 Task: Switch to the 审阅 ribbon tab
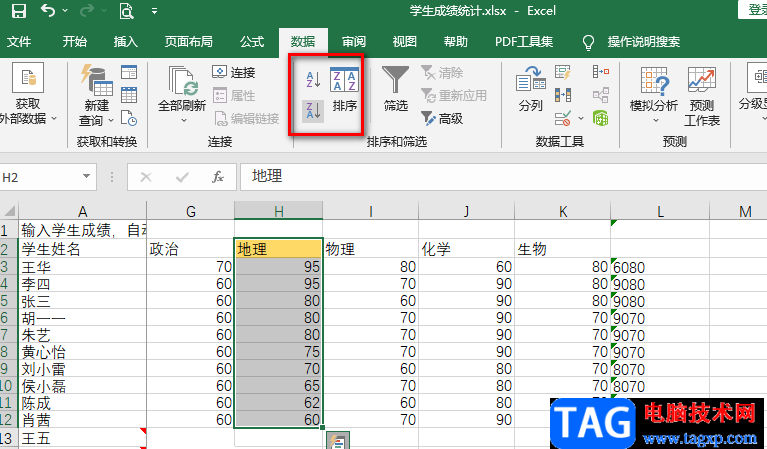tap(354, 42)
